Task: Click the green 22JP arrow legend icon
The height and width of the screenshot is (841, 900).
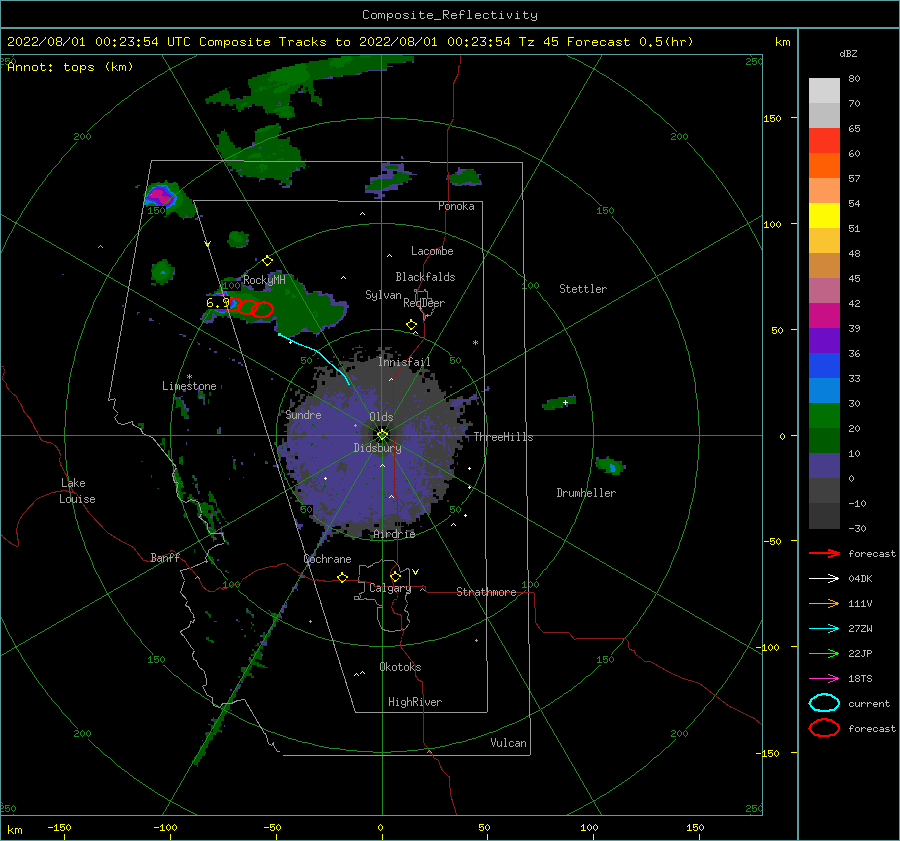Action: click(x=824, y=653)
